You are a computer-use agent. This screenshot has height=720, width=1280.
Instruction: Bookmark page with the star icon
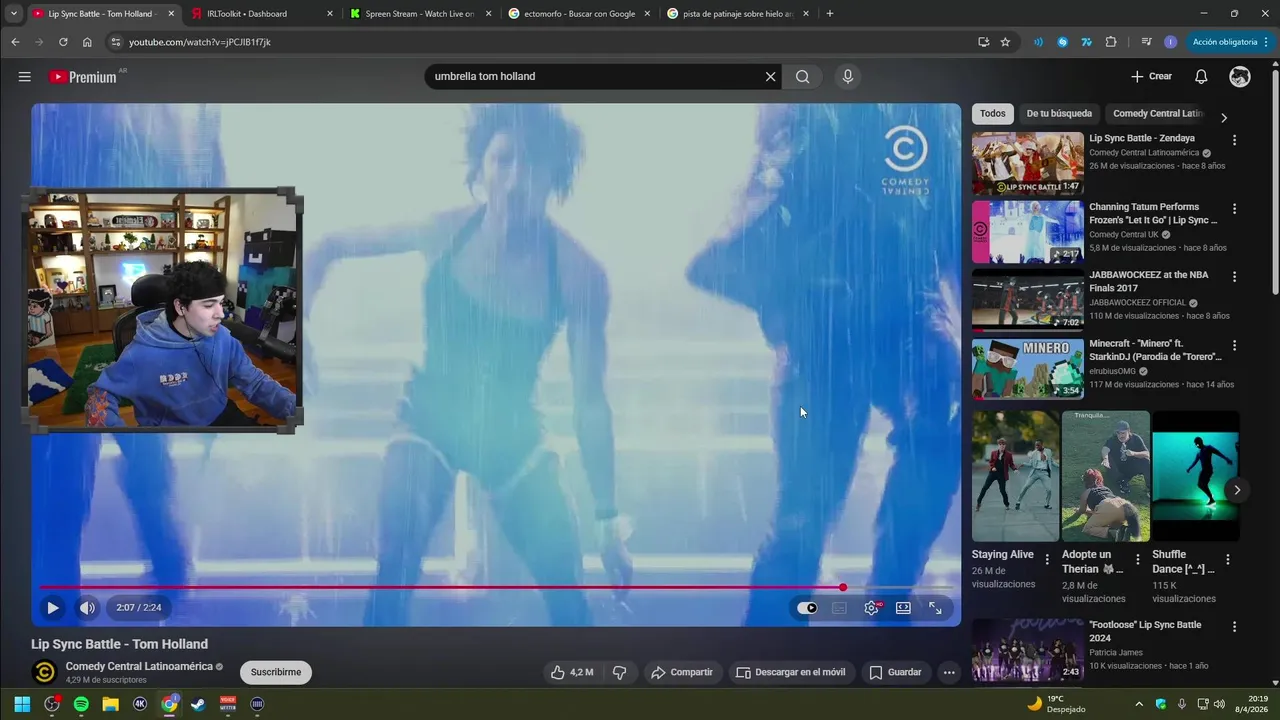1006,42
